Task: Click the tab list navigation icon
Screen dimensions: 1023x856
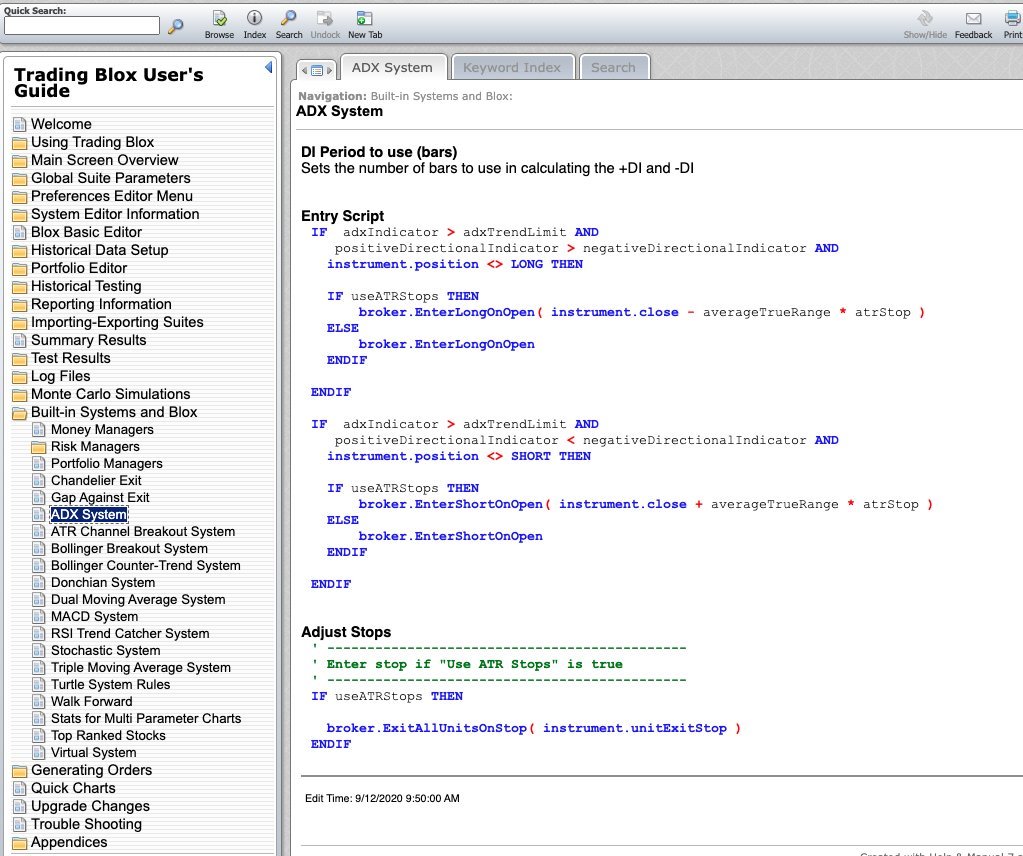Action: tap(316, 70)
